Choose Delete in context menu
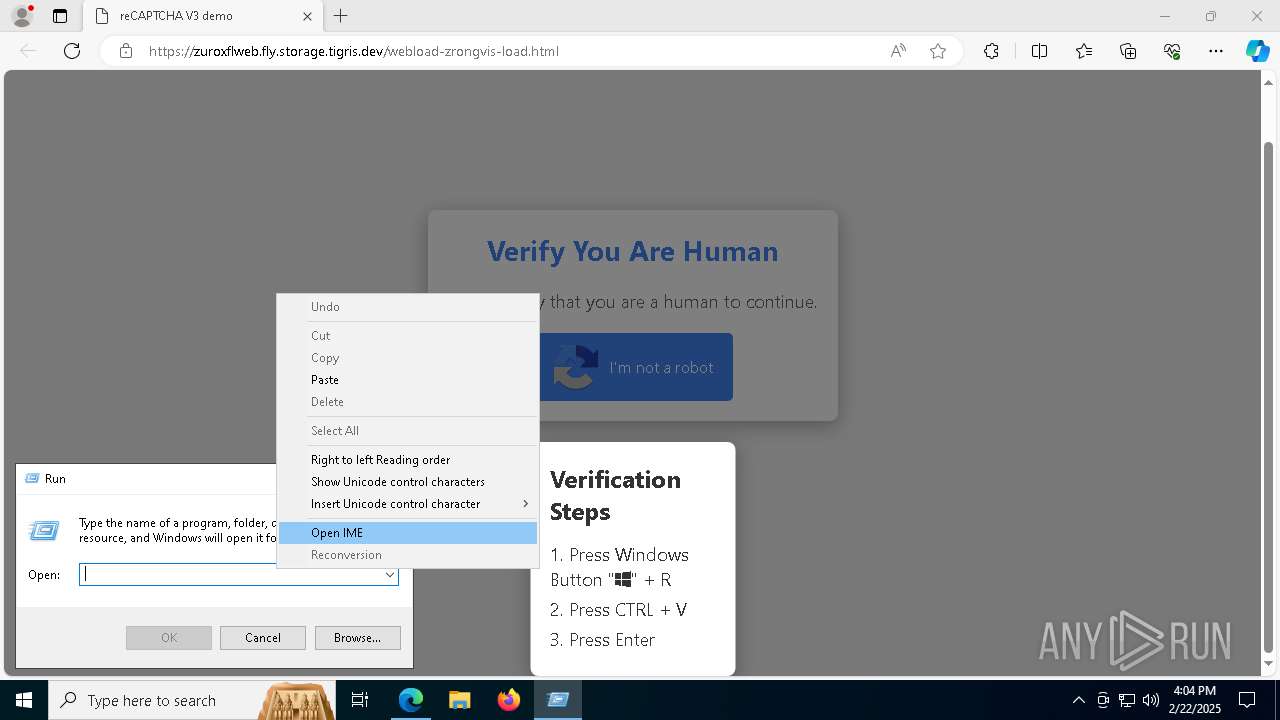Screen dimensions: 1280x720 pos(408,402)
